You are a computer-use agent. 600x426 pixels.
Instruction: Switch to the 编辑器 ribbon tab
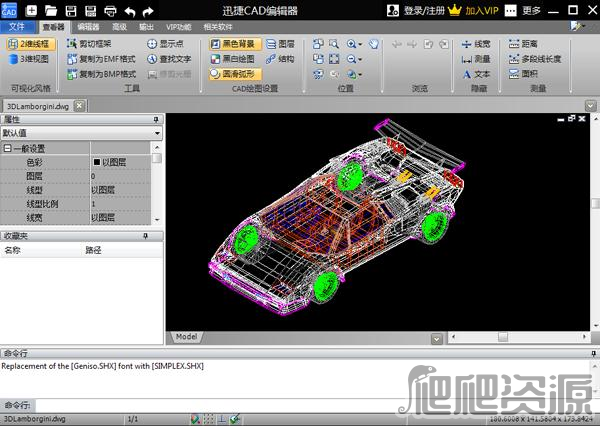pyautogui.click(x=88, y=27)
